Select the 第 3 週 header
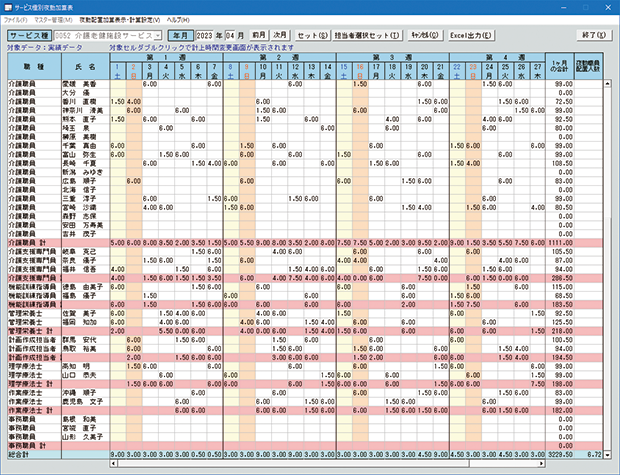This screenshot has width=620, height=476. (x=393, y=57)
